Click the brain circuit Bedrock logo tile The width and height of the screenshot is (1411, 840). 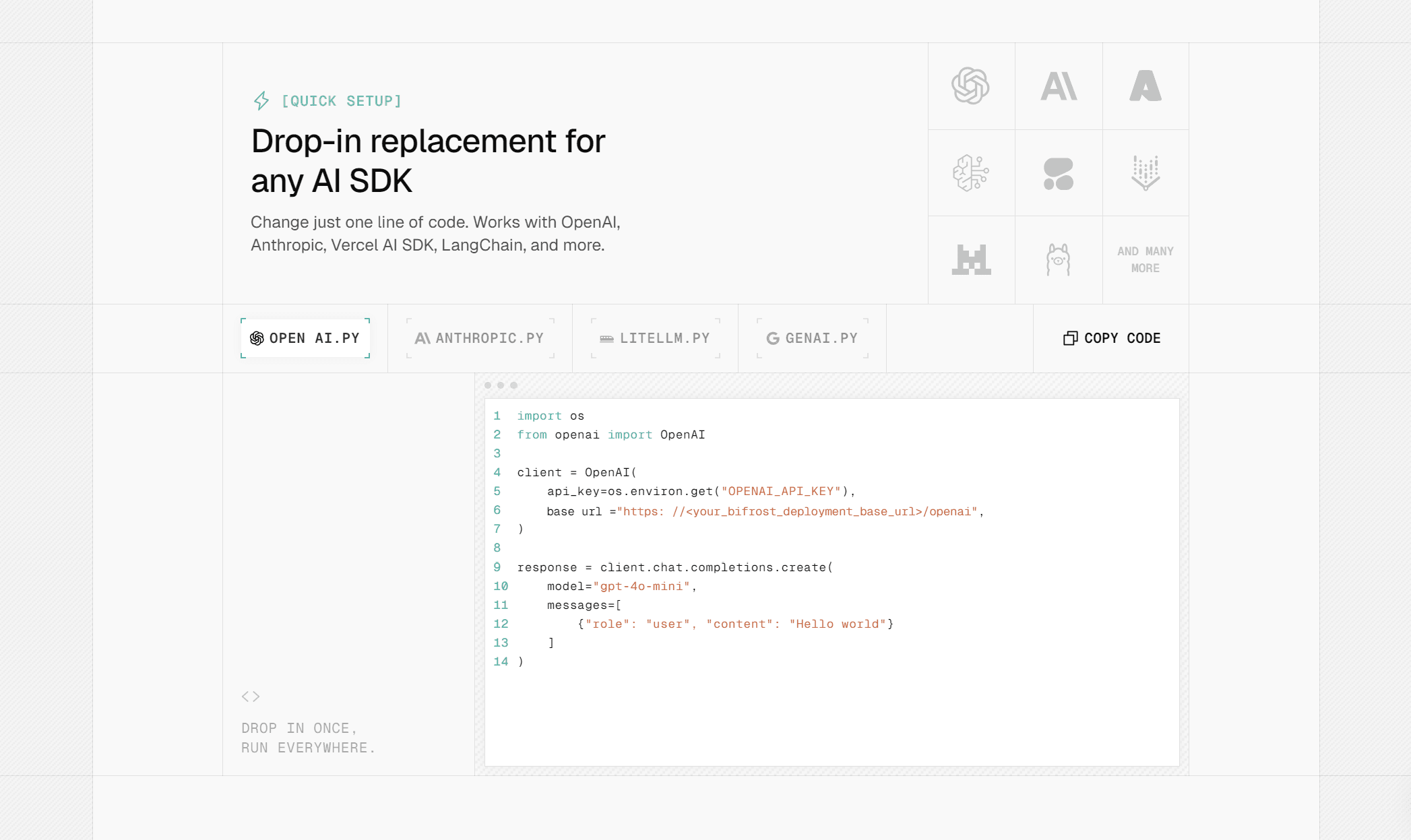[x=970, y=173]
